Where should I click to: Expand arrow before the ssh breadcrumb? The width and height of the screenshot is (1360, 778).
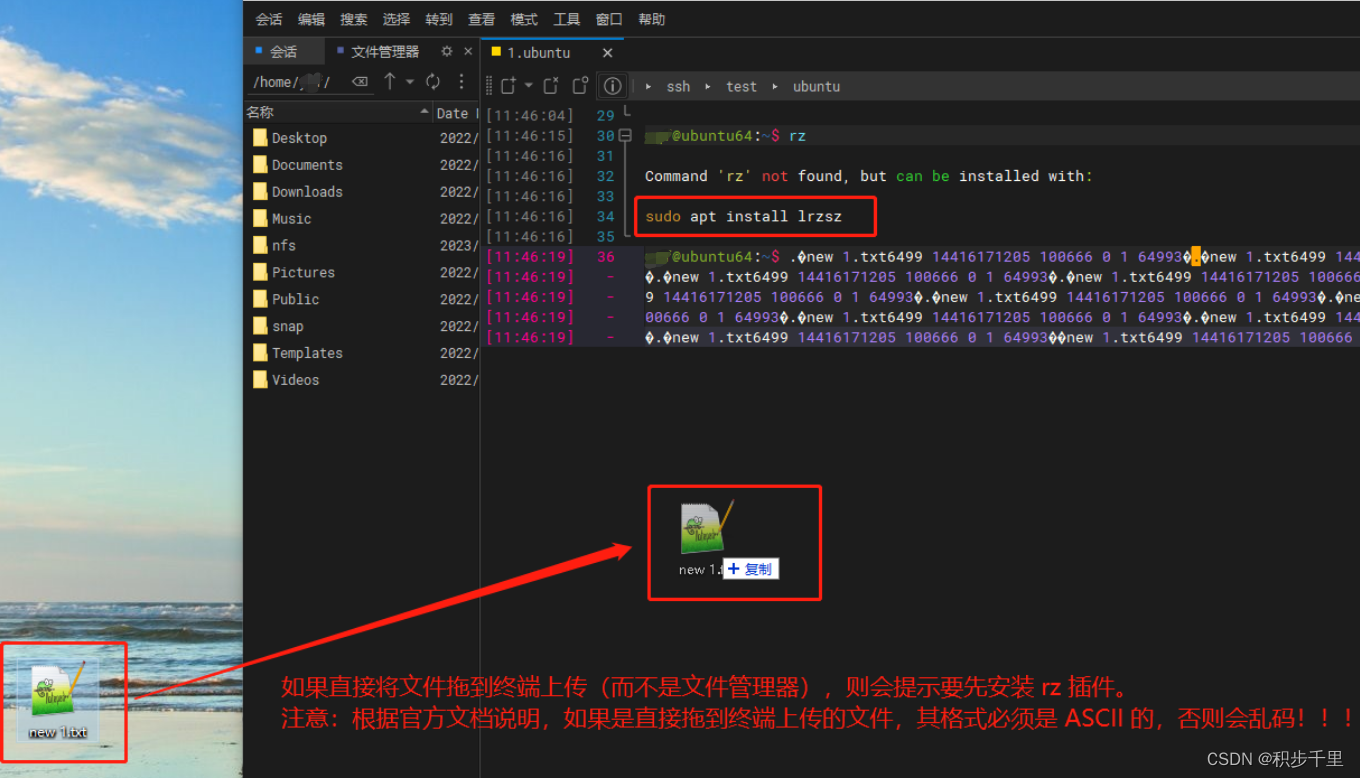tap(649, 87)
